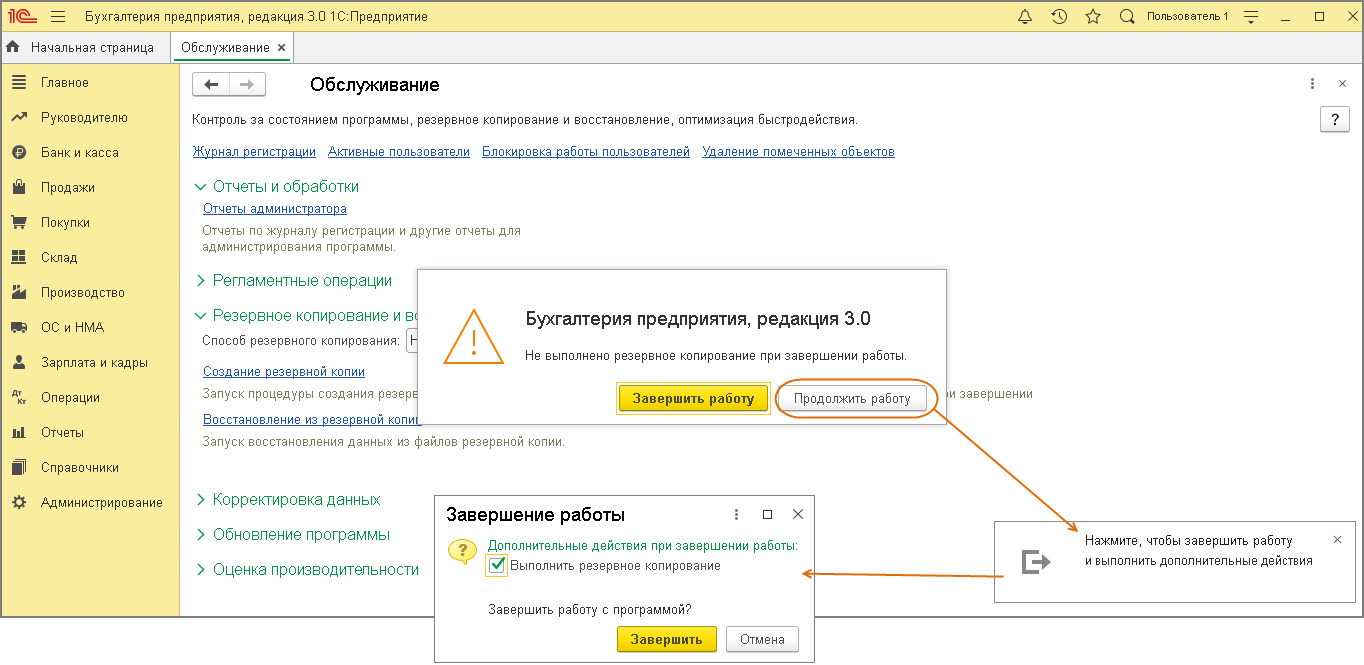Open history clock icon

(x=1060, y=17)
